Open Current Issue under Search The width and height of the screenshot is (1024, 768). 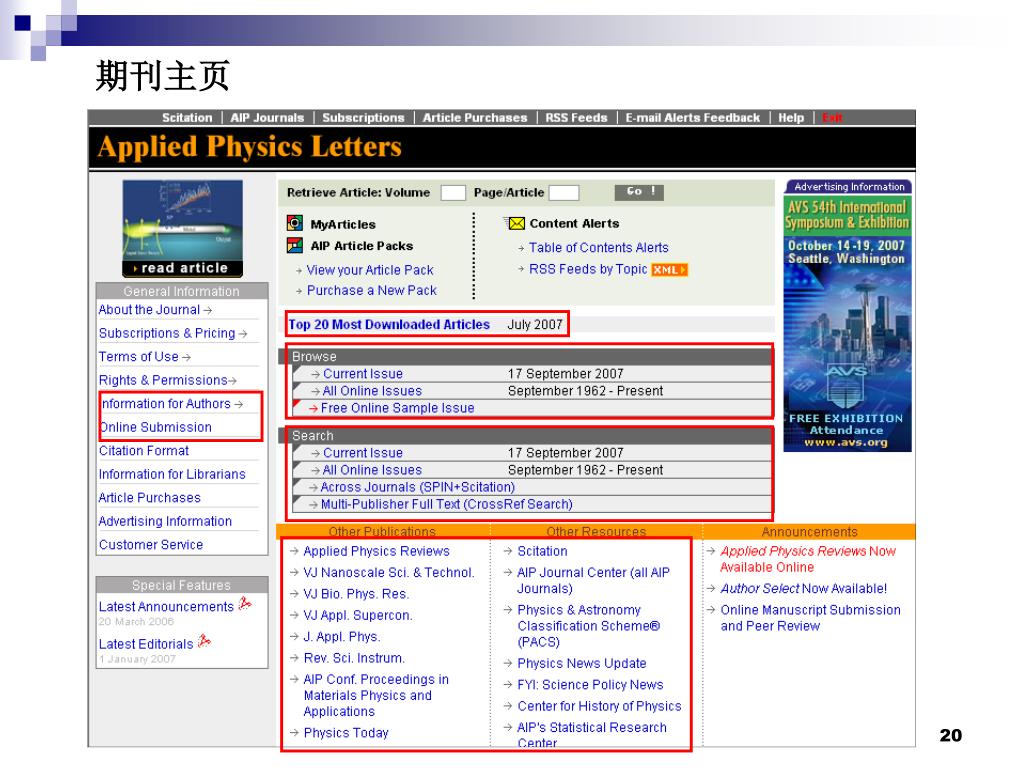click(x=362, y=453)
